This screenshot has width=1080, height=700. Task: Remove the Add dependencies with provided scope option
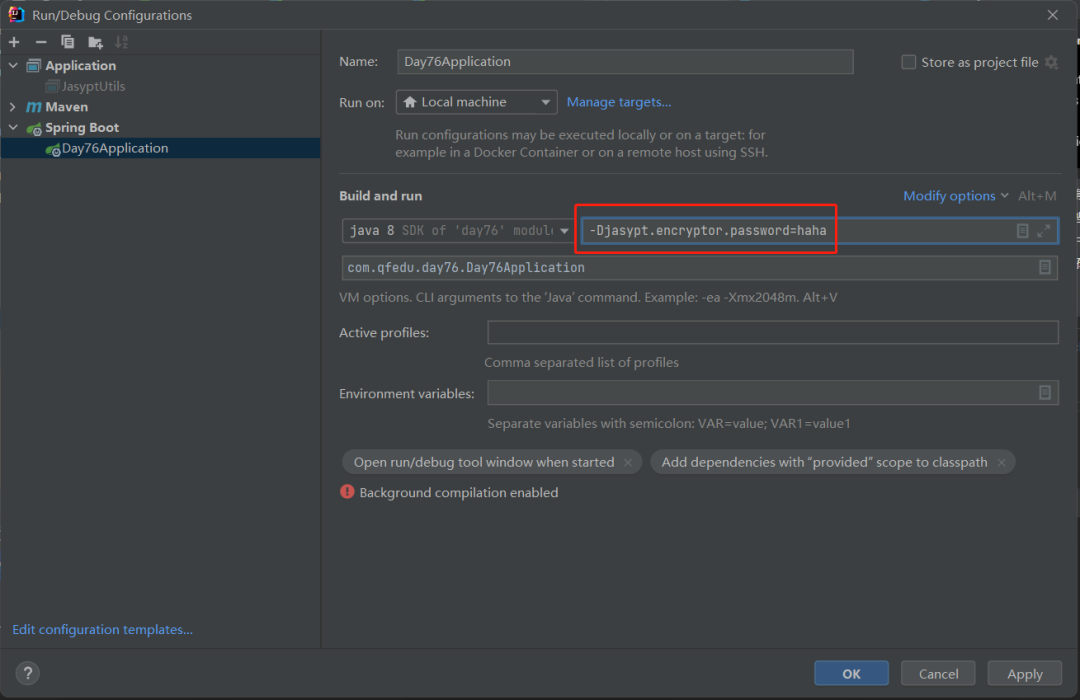(1001, 462)
